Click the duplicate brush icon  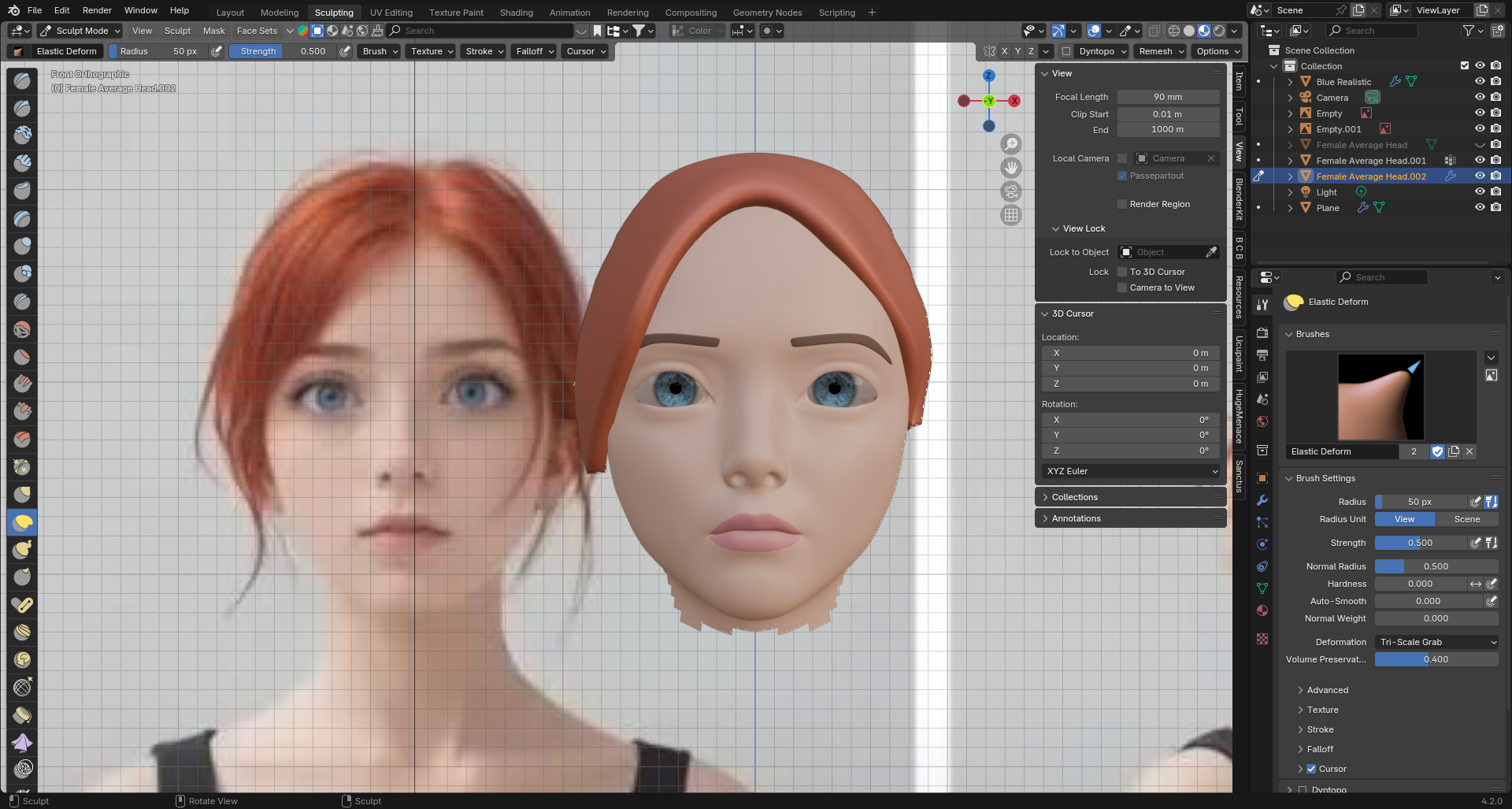tap(1454, 451)
